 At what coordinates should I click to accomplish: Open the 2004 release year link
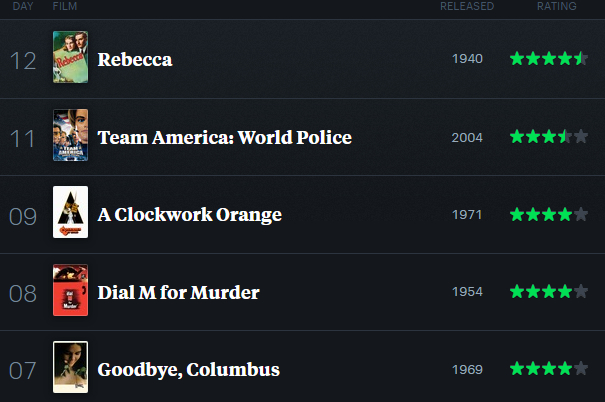pyautogui.click(x=467, y=137)
